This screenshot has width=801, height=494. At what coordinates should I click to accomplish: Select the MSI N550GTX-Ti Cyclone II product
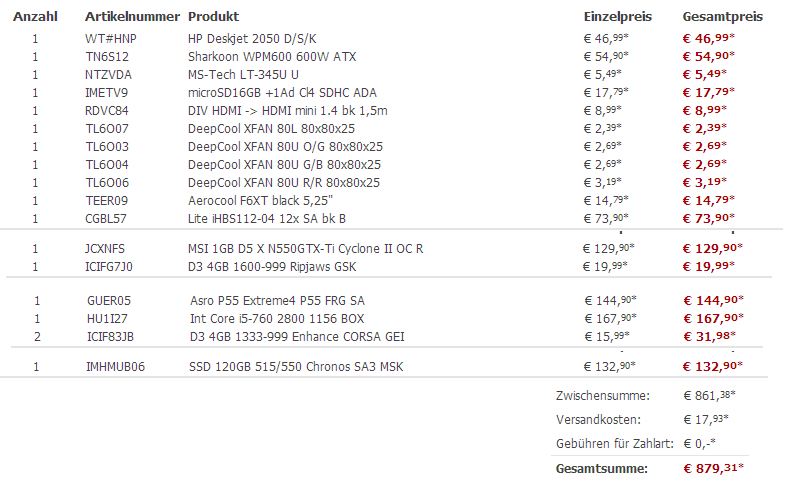[305, 248]
